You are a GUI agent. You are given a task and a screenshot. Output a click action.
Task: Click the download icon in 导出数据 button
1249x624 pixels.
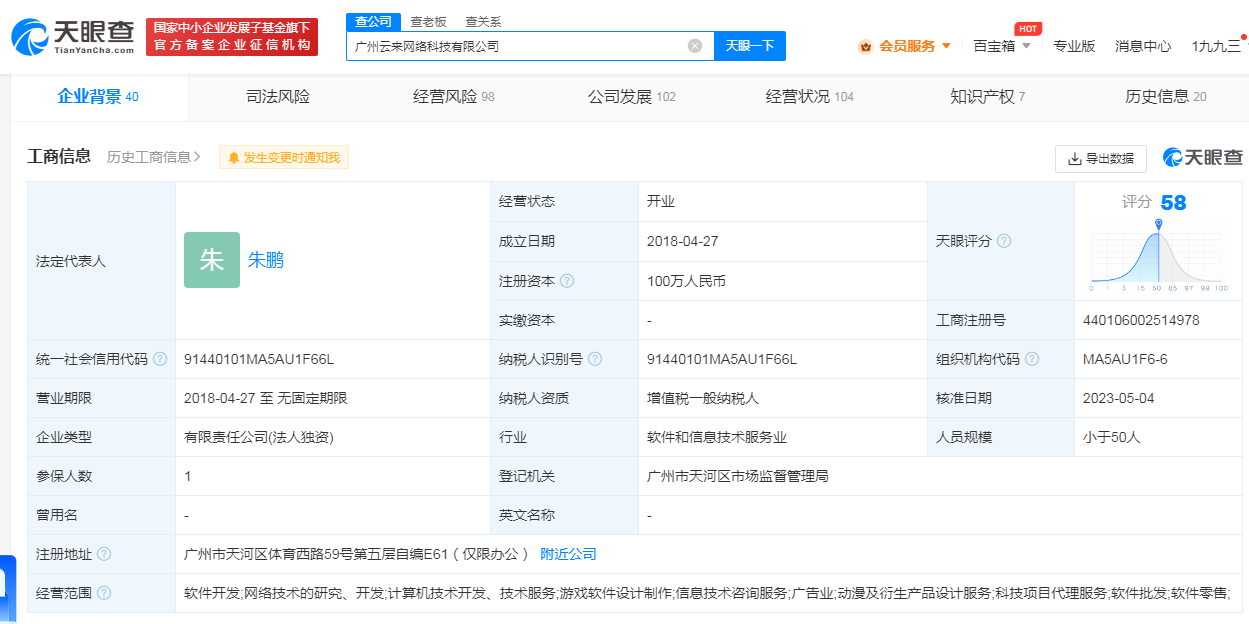coord(1075,159)
